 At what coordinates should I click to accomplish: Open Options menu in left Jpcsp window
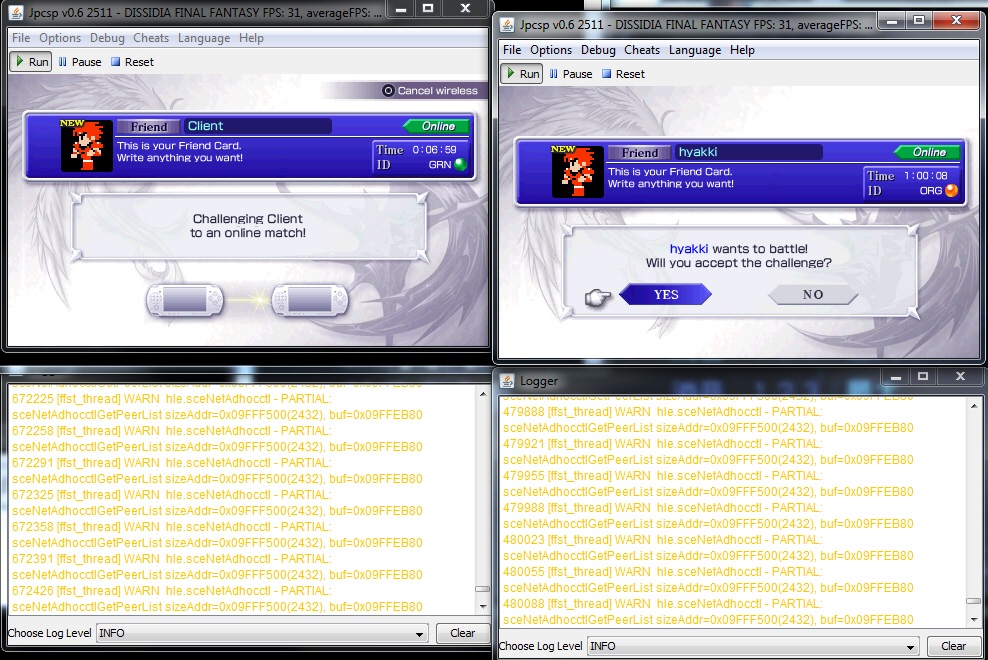coord(60,38)
